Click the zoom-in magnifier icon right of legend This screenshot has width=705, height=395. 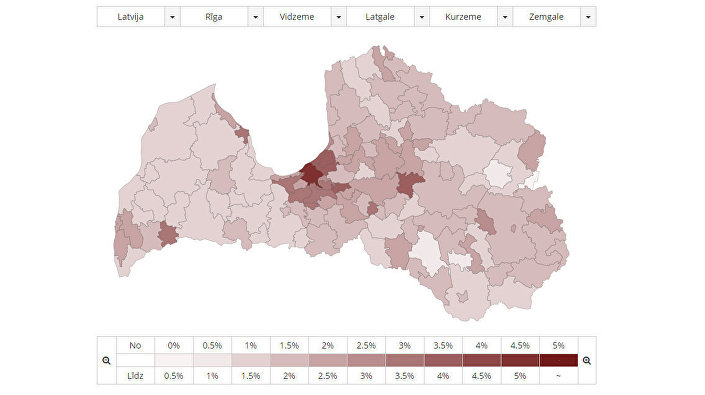coord(587,360)
